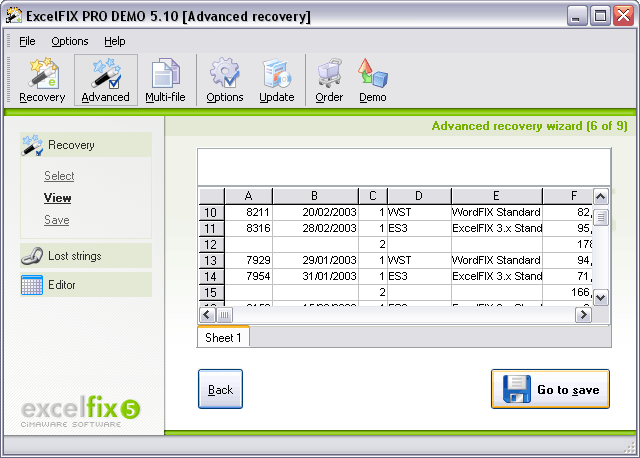This screenshot has height=458, width=640.
Task: Click the grid select-all corner cell
Action: [x=211, y=196]
